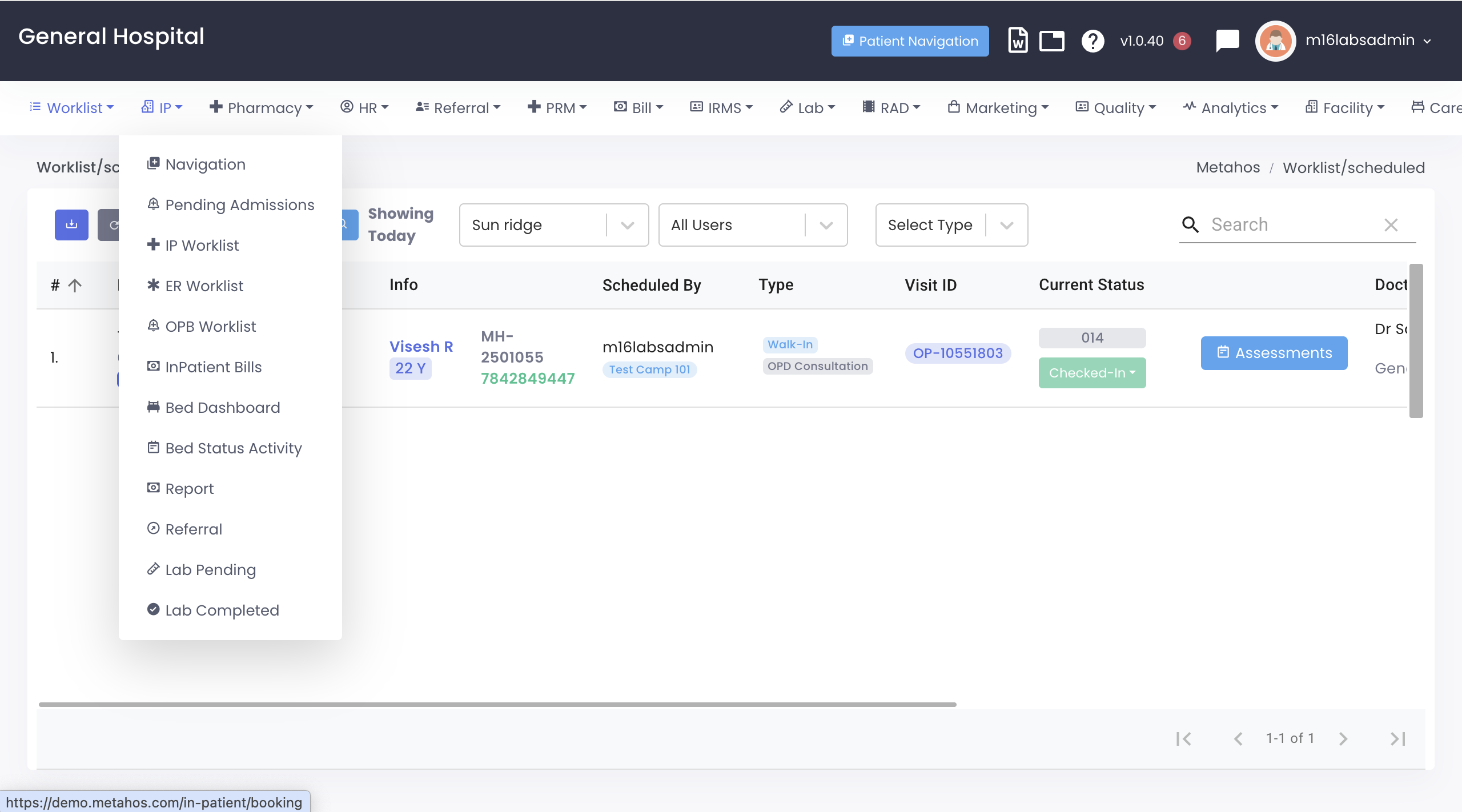Expand the Select Type dropdown
The image size is (1462, 812).
[1006, 225]
